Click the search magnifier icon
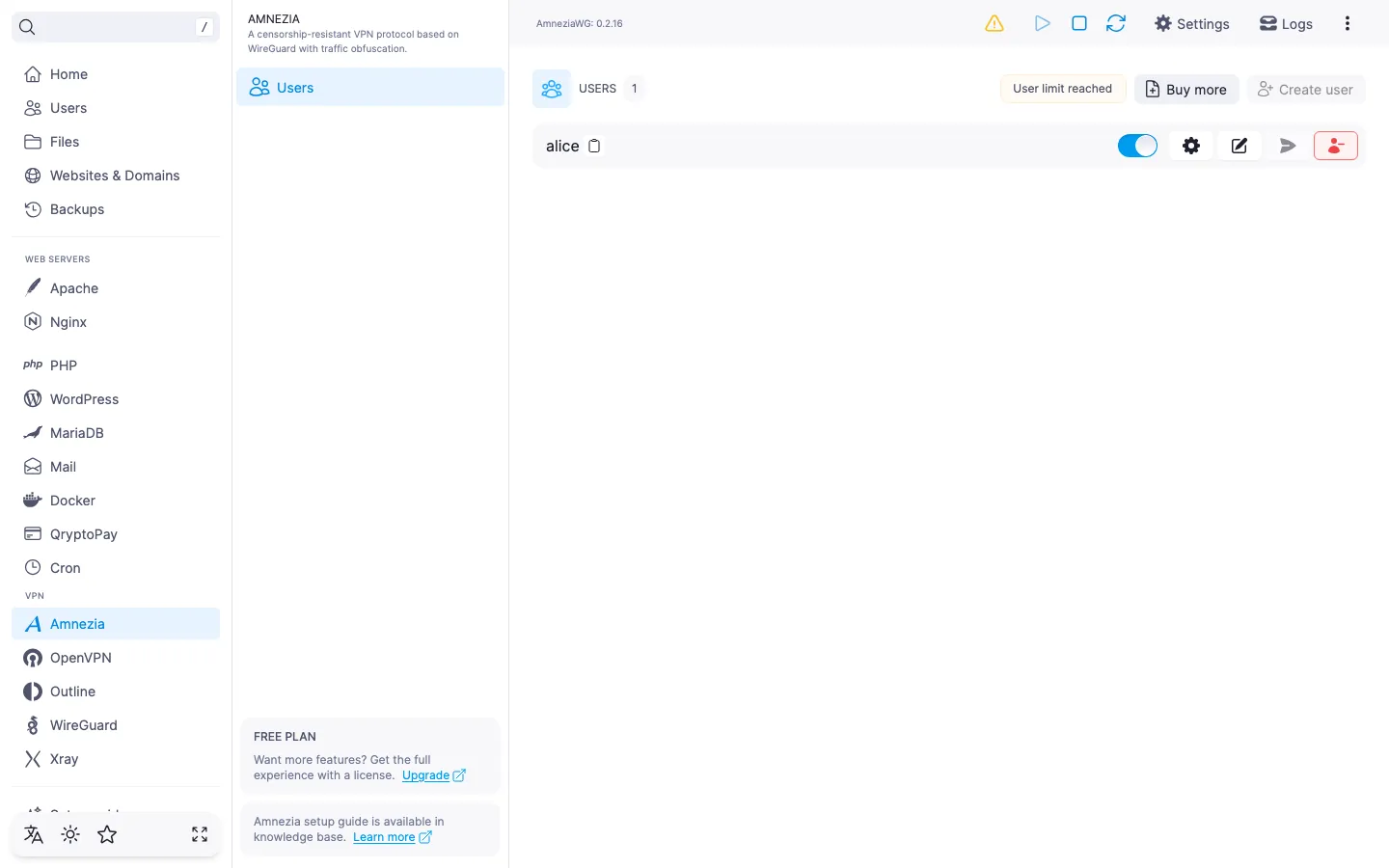This screenshot has height=868, width=1389. tap(27, 27)
